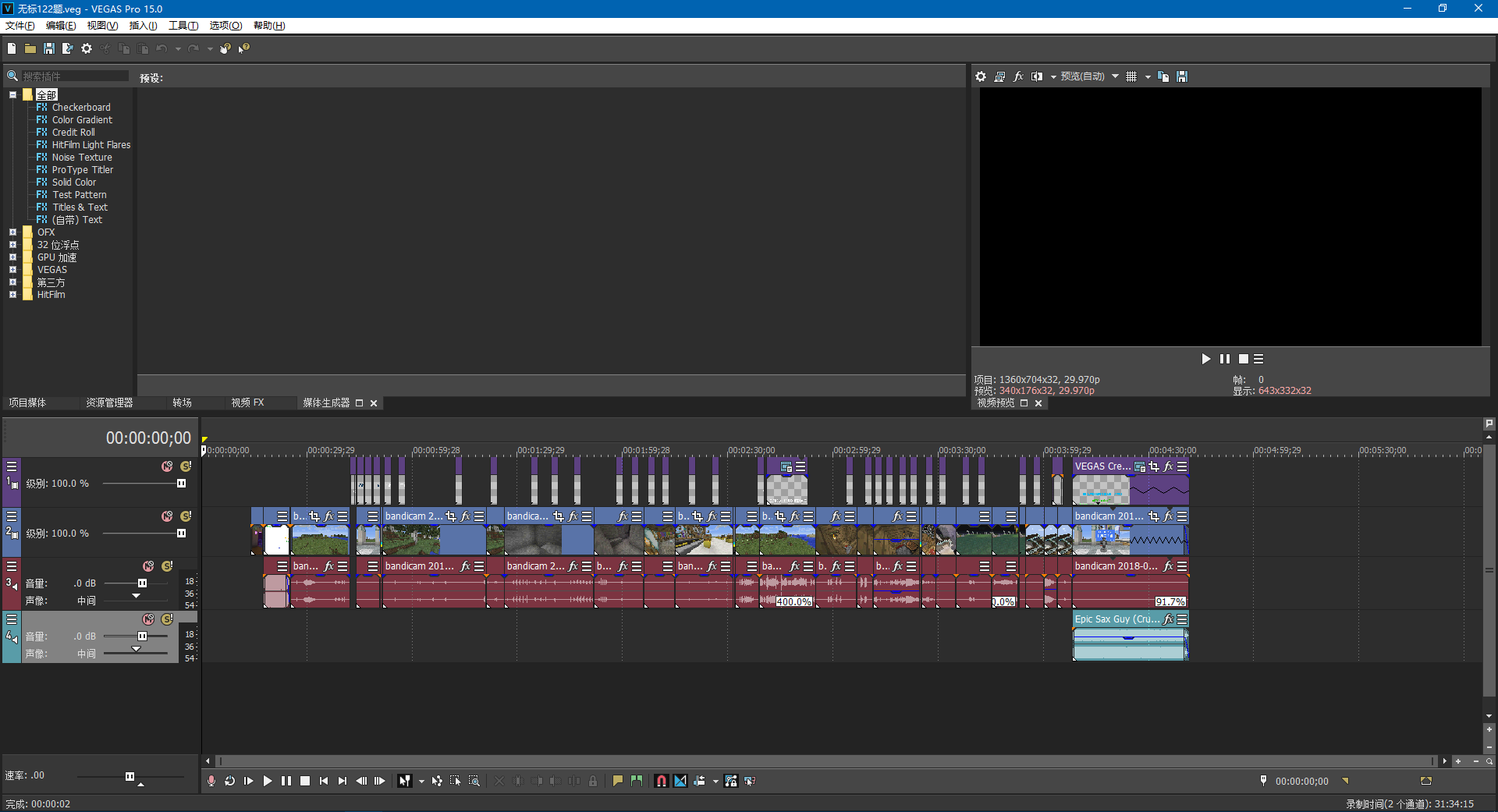
Task: Click the 速率 playback rate slider
Action: click(x=130, y=776)
